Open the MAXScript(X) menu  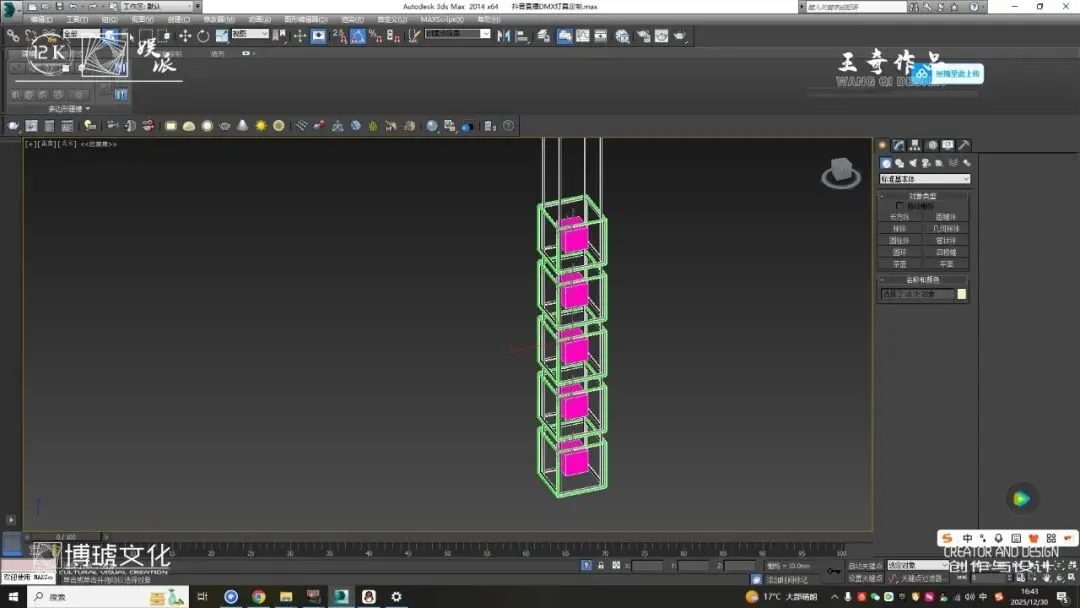coord(442,19)
